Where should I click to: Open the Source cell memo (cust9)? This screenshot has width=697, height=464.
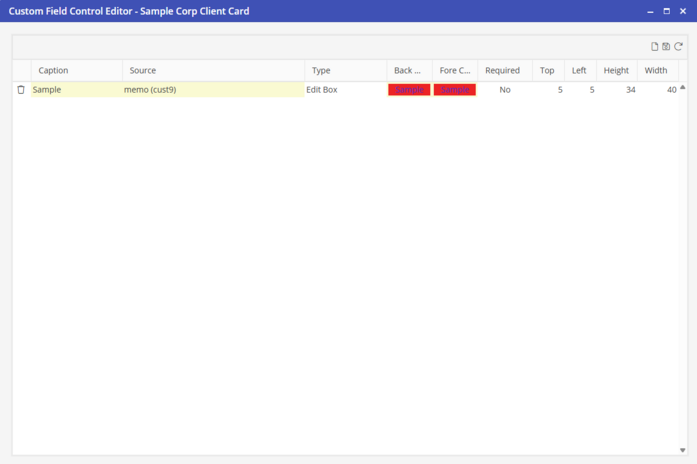pyautogui.click(x=213, y=90)
